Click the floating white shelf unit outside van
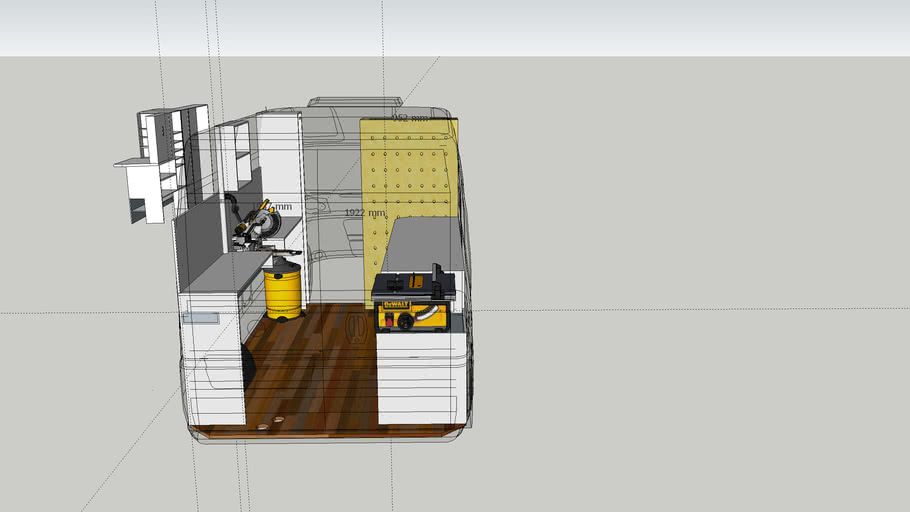 click(160, 165)
